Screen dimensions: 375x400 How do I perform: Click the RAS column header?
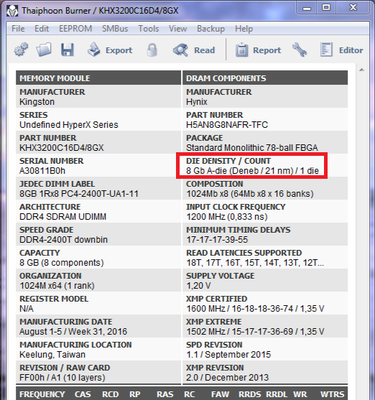(x=165, y=394)
